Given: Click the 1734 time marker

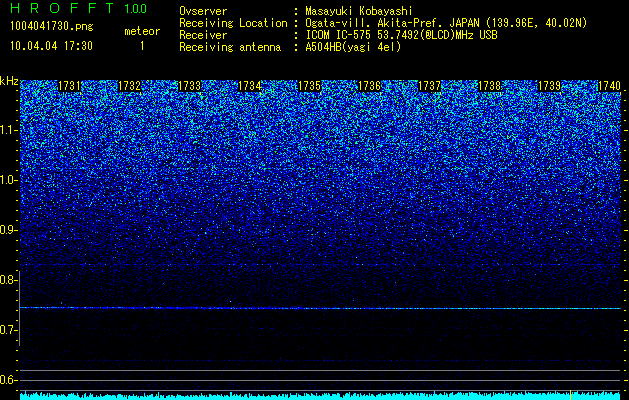Looking at the screenshot, I should 250,86.
